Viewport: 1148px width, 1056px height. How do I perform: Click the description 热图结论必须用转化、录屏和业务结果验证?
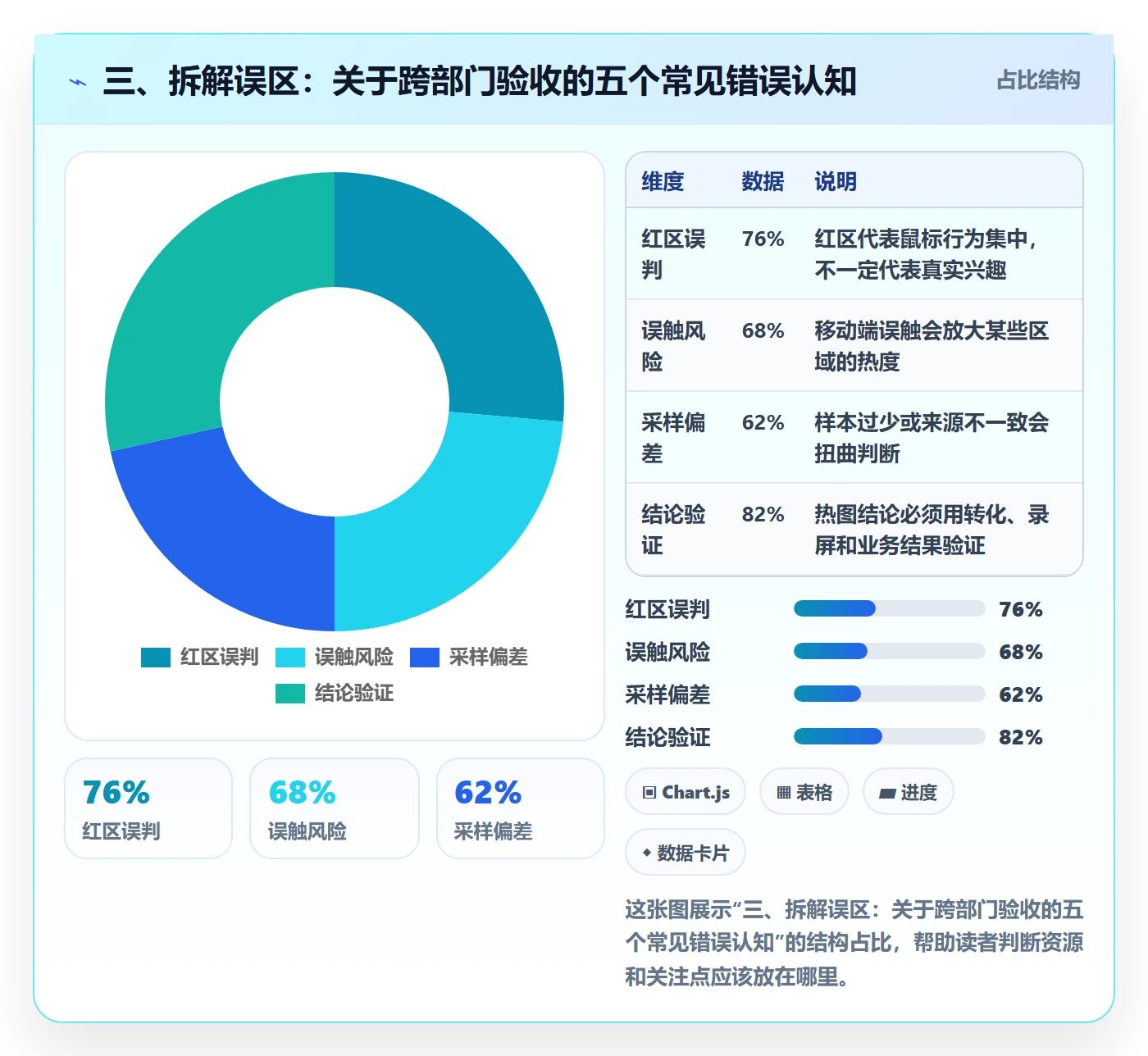[932, 530]
